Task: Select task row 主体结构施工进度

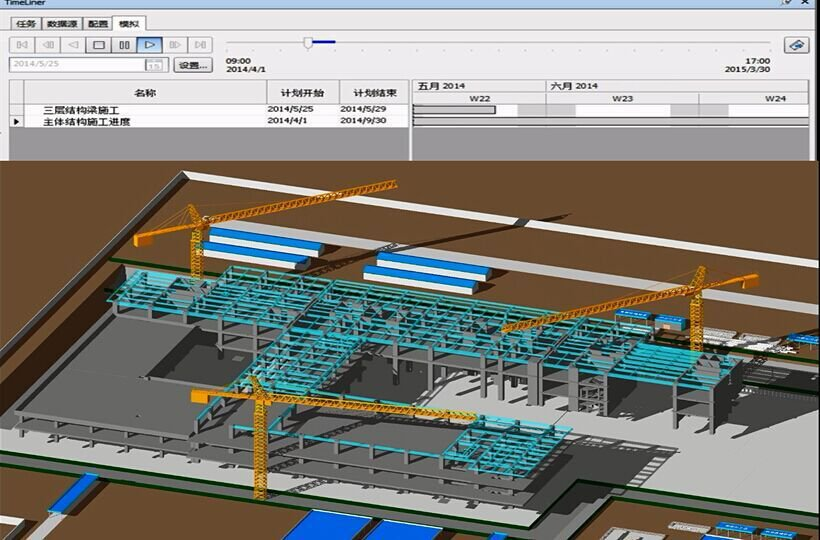Action: tap(209, 121)
